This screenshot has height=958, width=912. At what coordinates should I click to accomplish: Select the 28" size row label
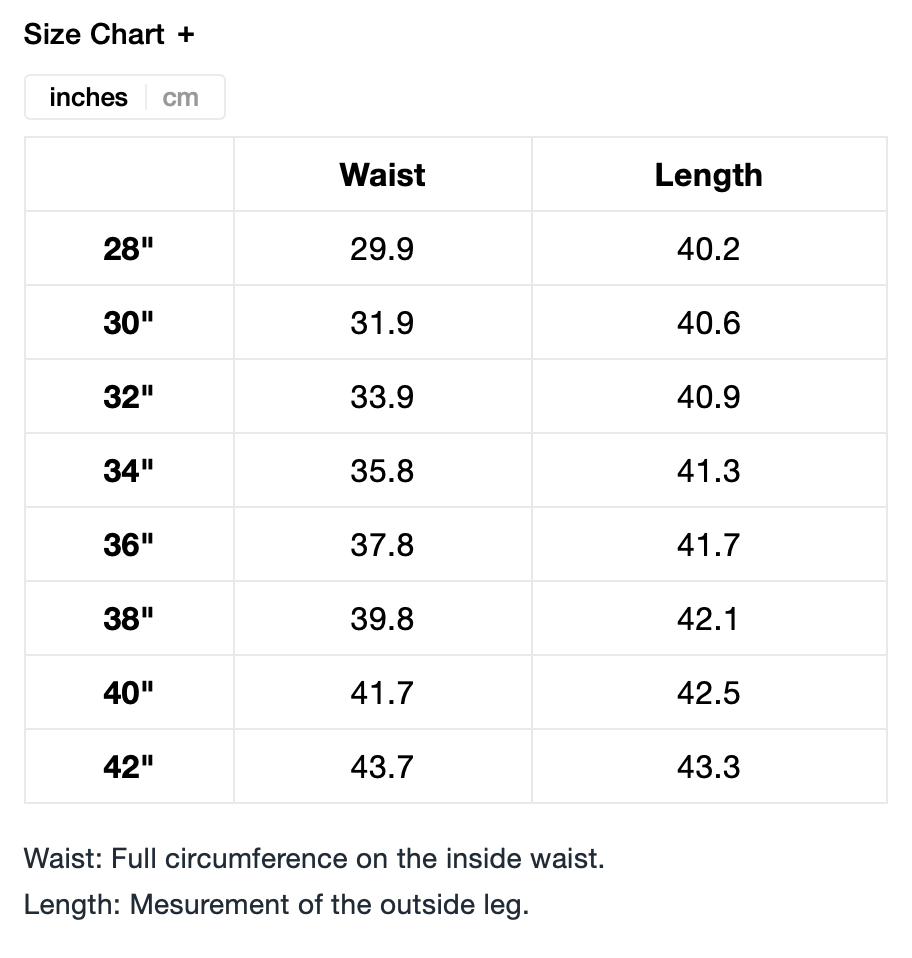[x=129, y=249]
